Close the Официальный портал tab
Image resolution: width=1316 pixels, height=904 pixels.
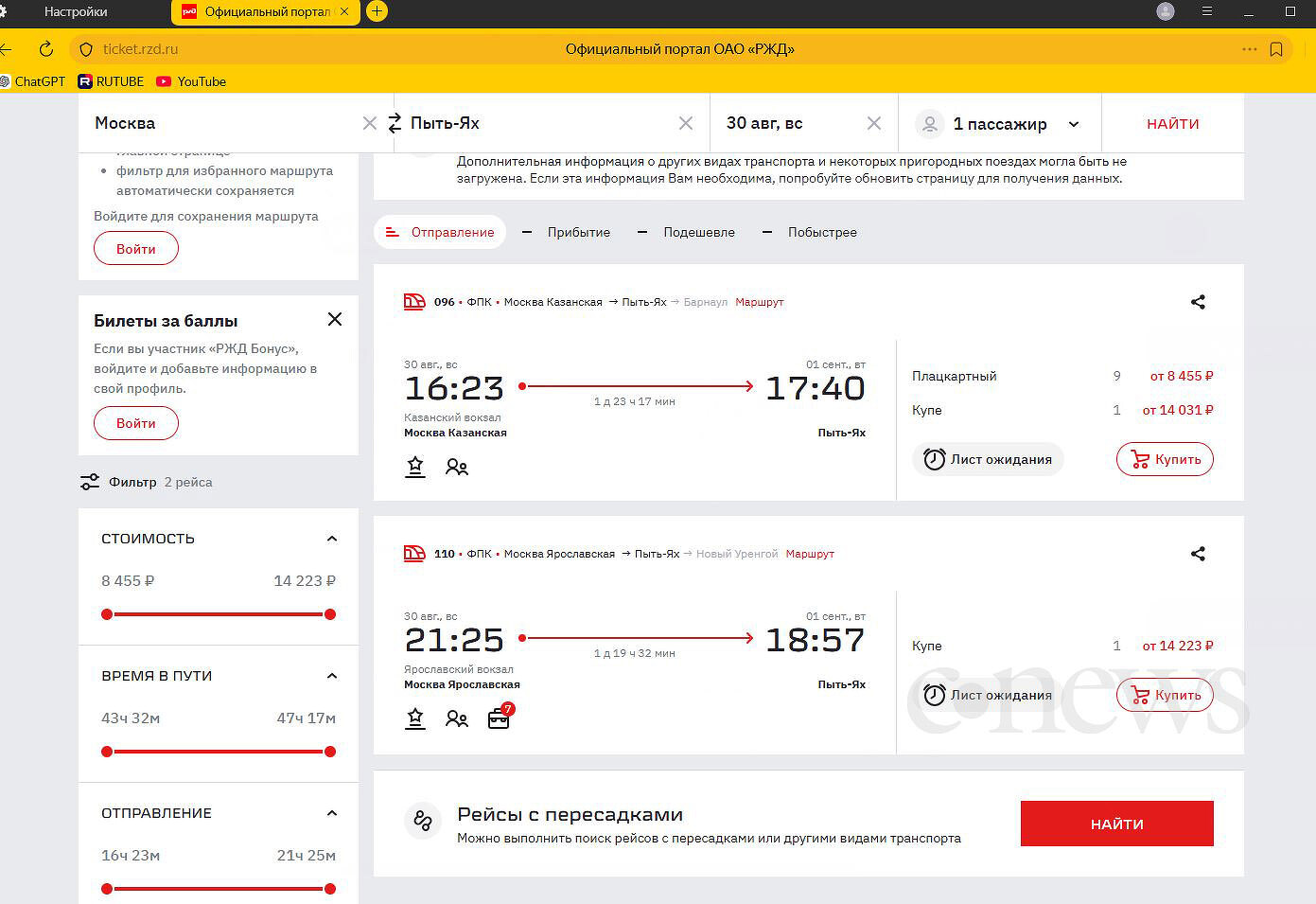344,11
